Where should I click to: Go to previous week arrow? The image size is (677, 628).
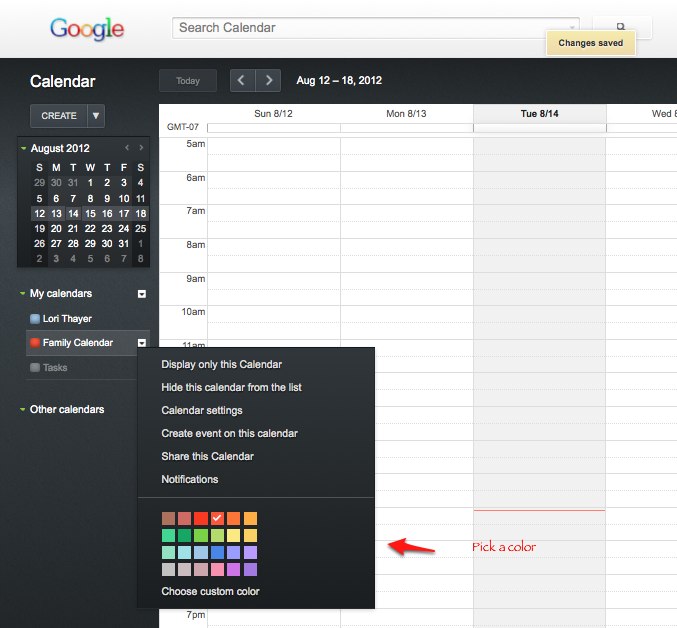[x=242, y=81]
